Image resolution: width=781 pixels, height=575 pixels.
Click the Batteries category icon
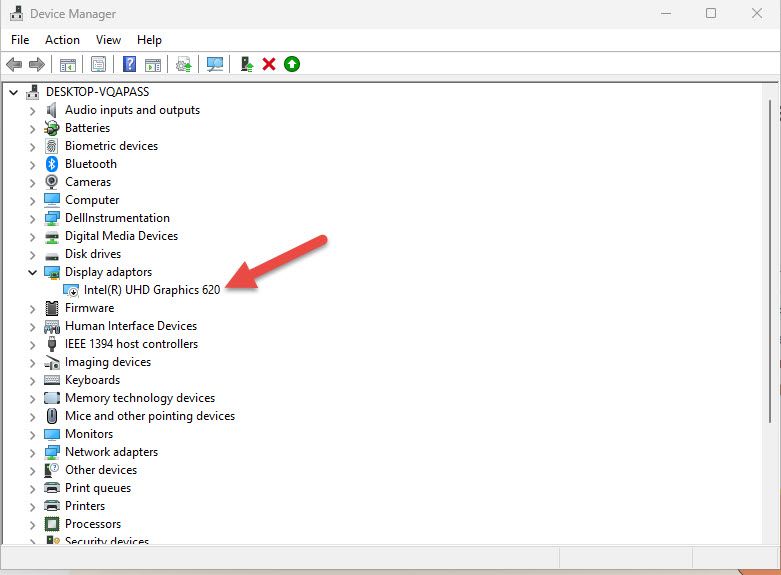point(52,128)
